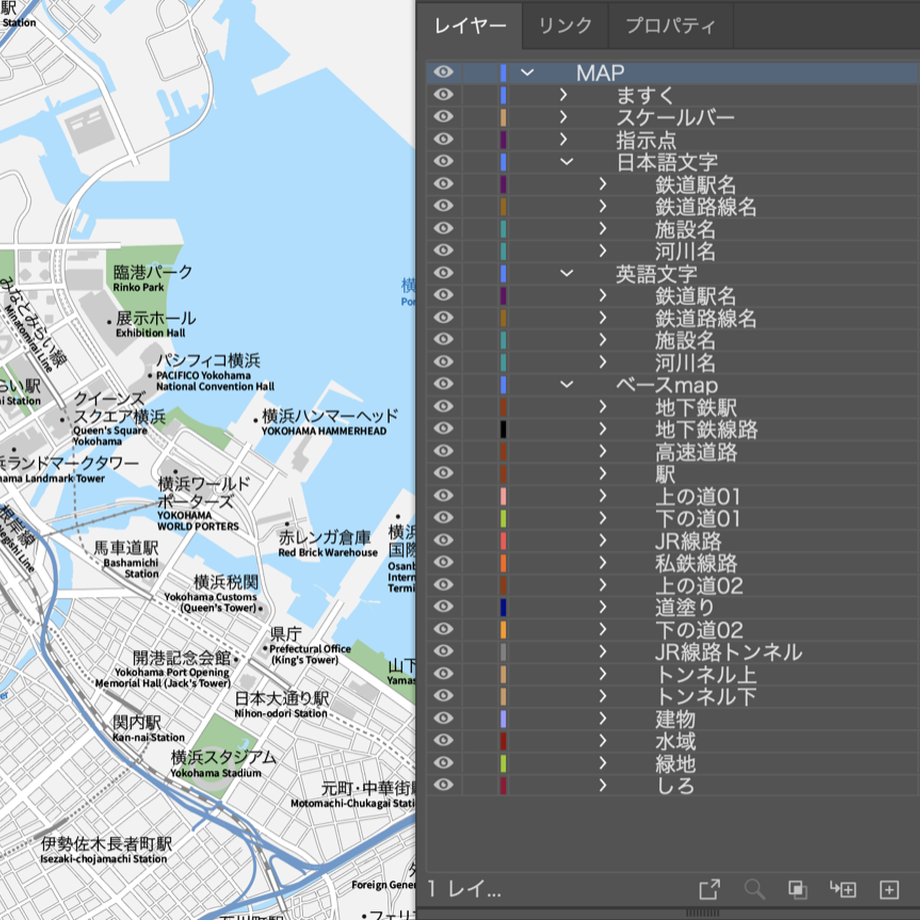920x920 pixels.
Task: Click the '横浜税関' map label
Action: coord(226,581)
